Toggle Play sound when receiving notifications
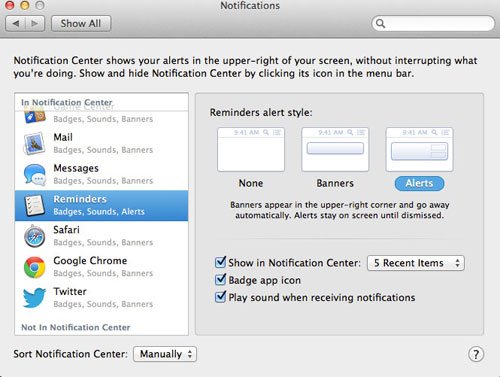This screenshot has height=377, width=500. click(220, 297)
